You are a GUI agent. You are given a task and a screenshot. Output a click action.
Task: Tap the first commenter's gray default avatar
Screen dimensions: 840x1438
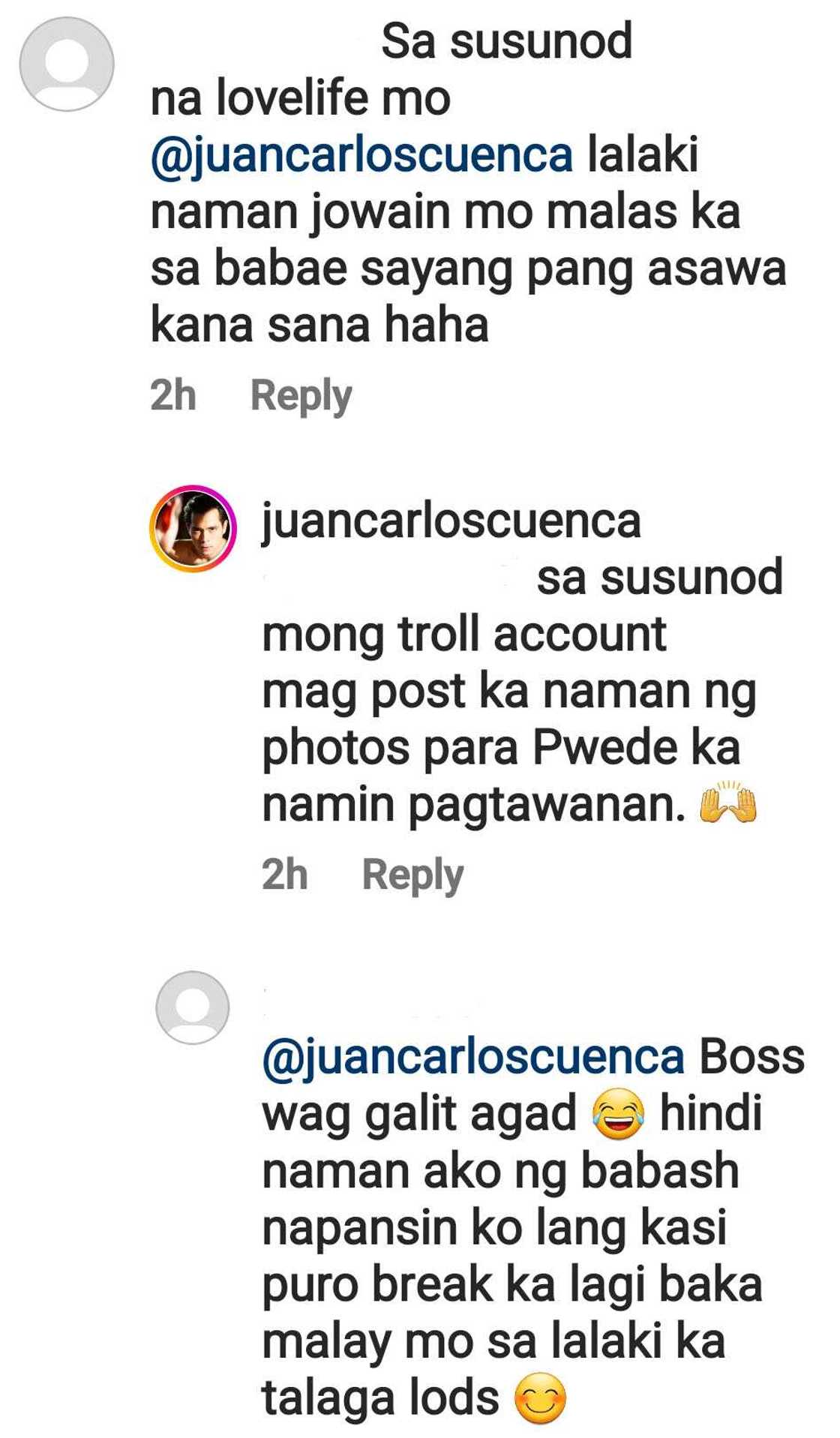(x=67, y=65)
